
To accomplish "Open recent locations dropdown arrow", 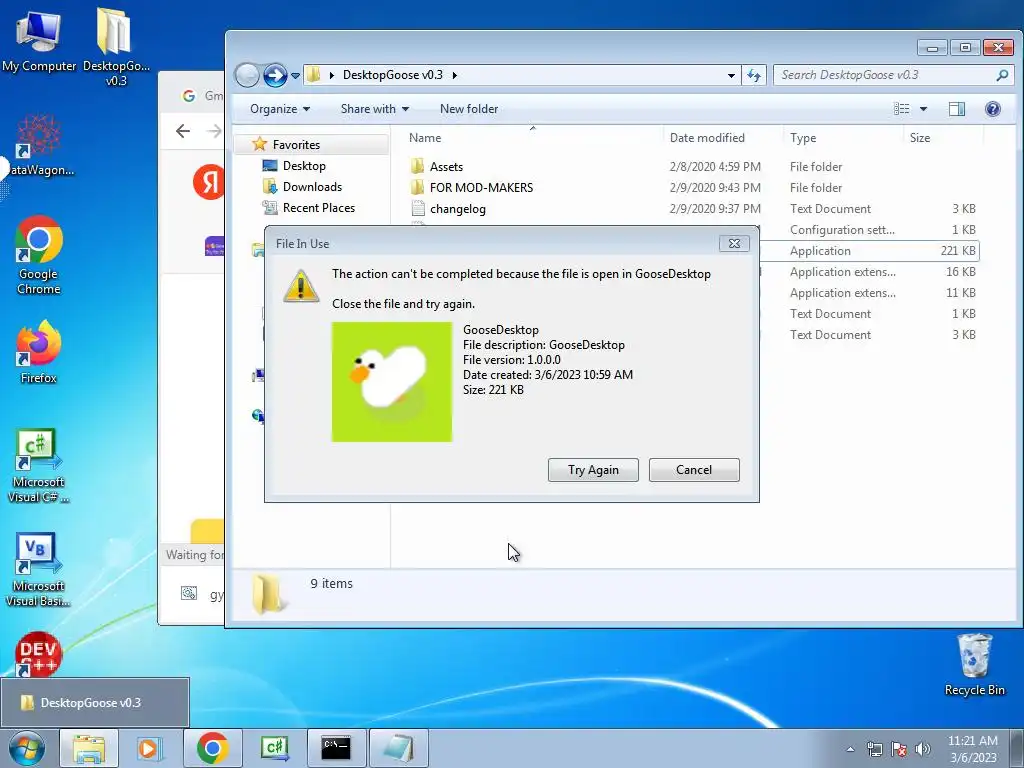I will coord(295,76).
